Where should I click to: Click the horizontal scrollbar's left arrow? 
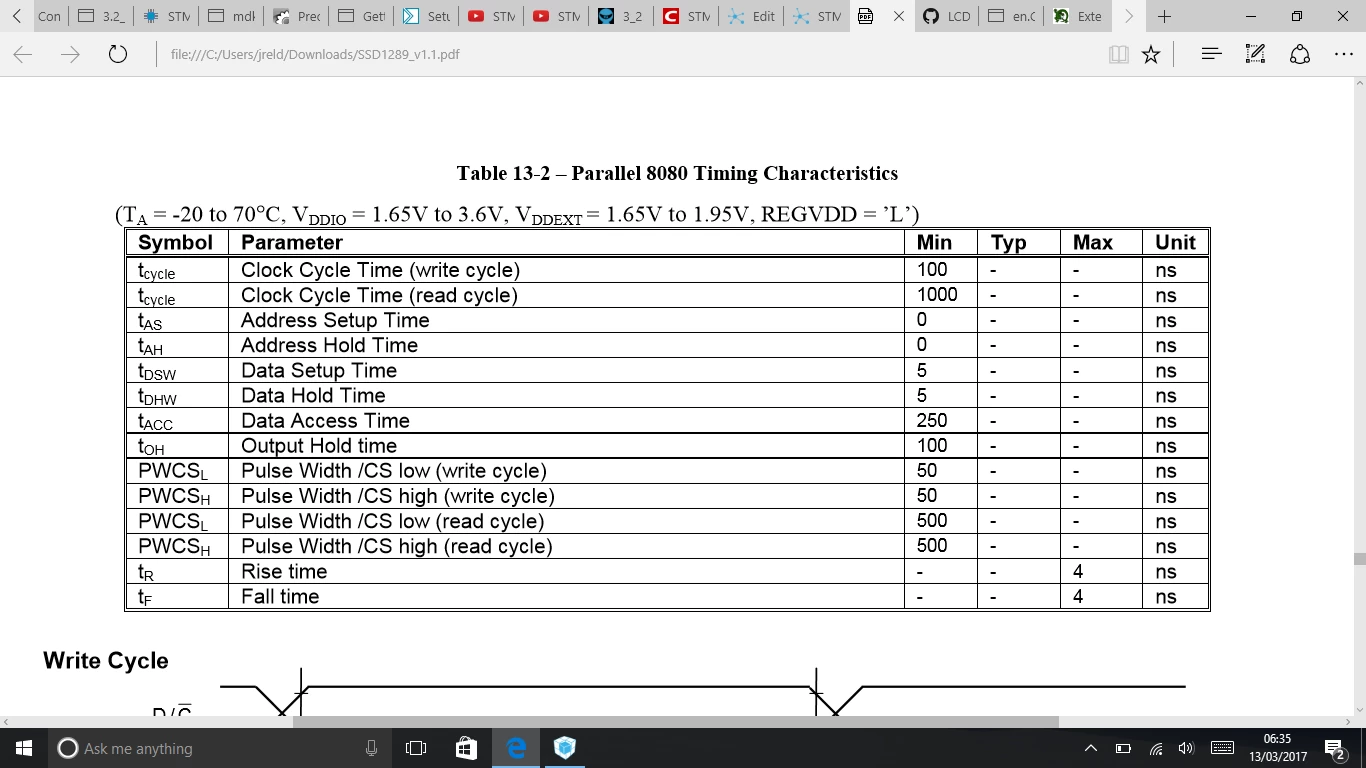pyautogui.click(x=7, y=722)
